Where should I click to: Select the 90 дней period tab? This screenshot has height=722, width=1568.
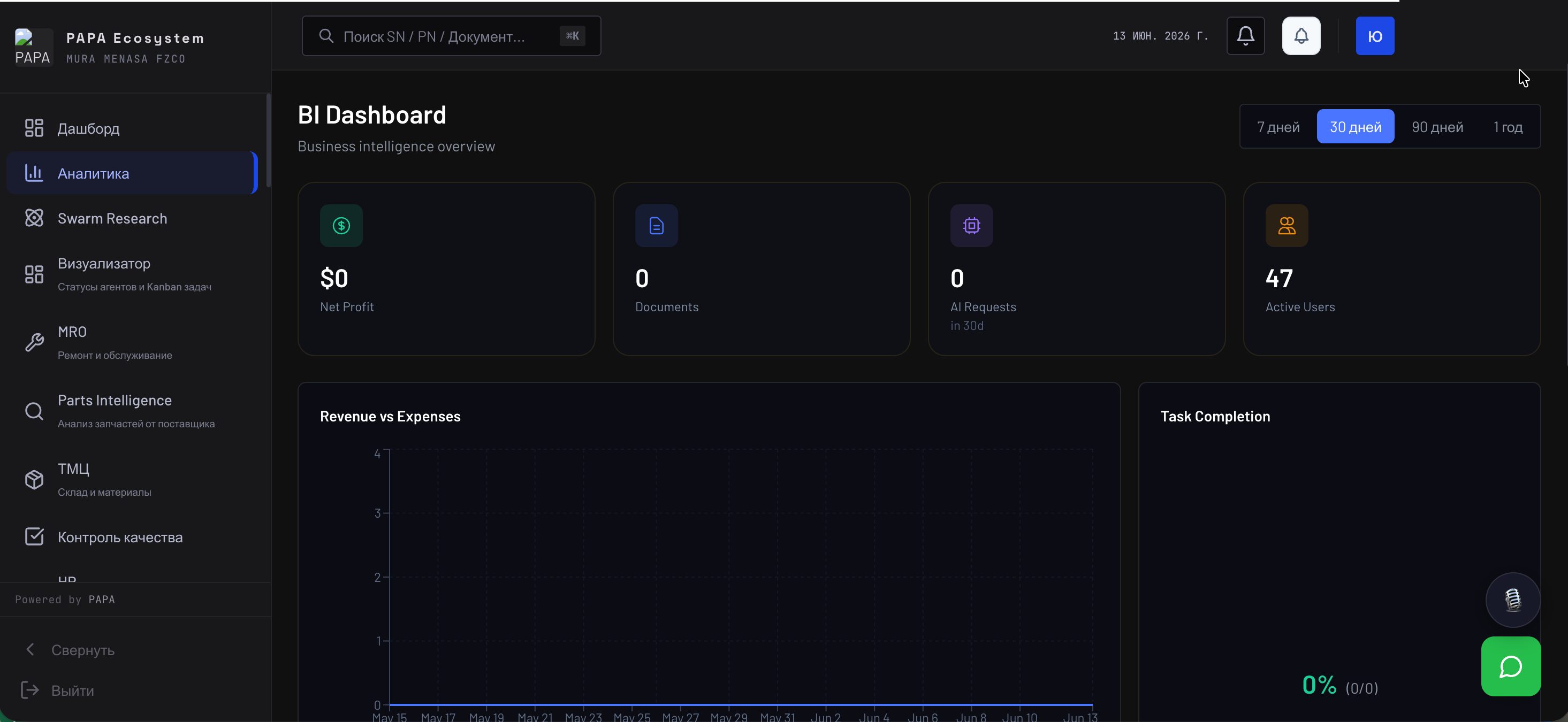pyautogui.click(x=1437, y=127)
